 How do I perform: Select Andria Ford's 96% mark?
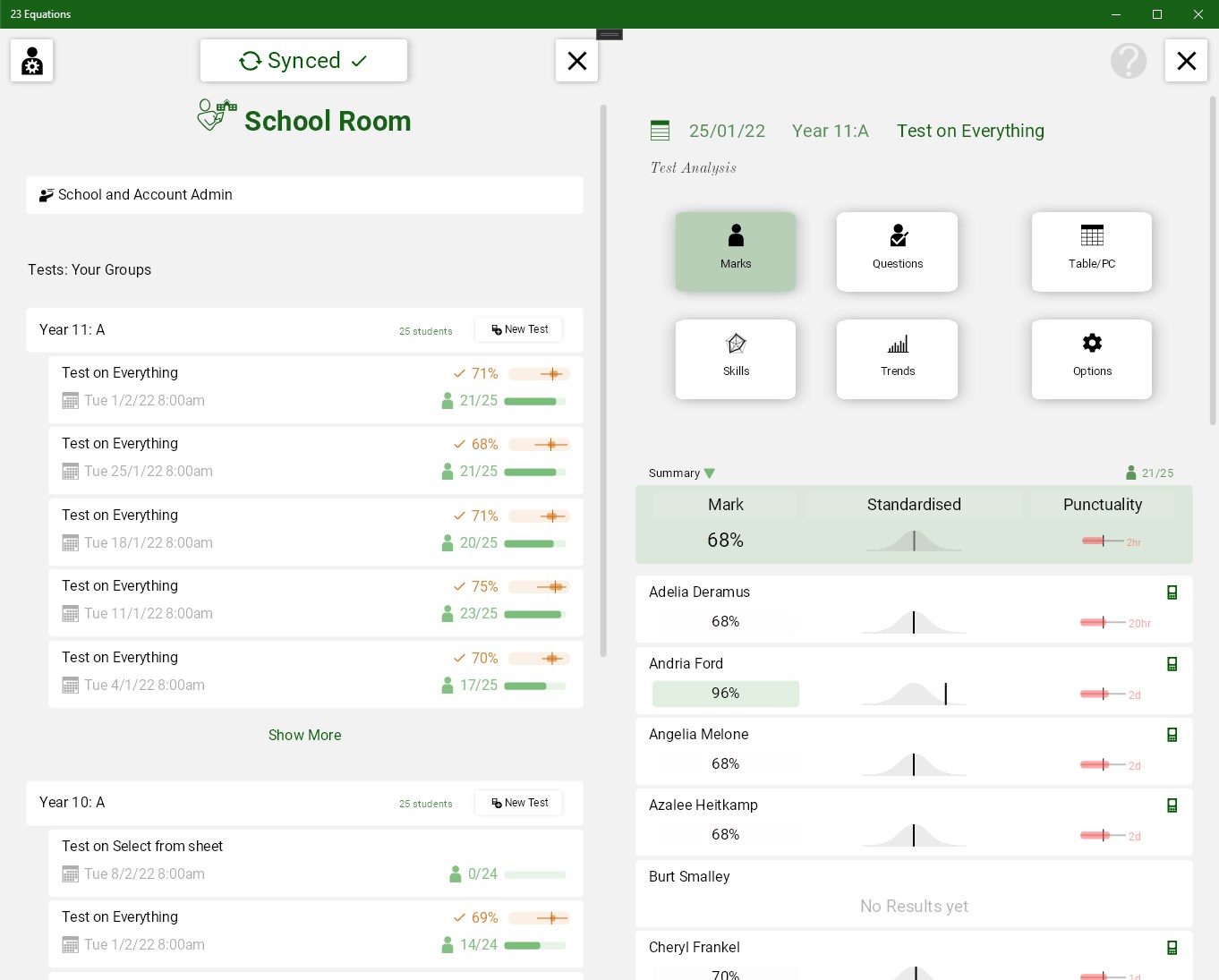coord(726,694)
